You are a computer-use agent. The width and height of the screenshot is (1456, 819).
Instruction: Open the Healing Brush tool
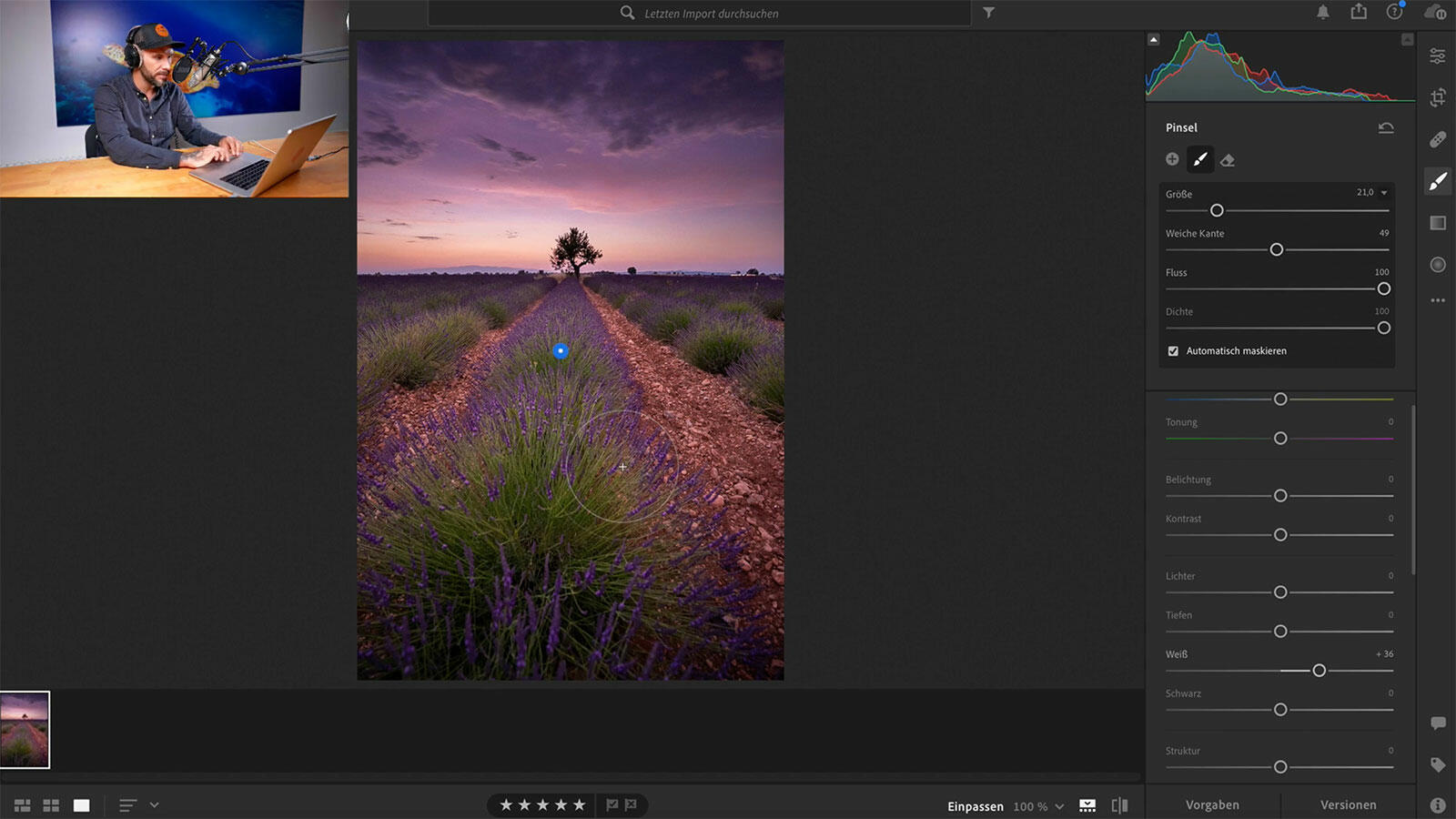[1438, 140]
